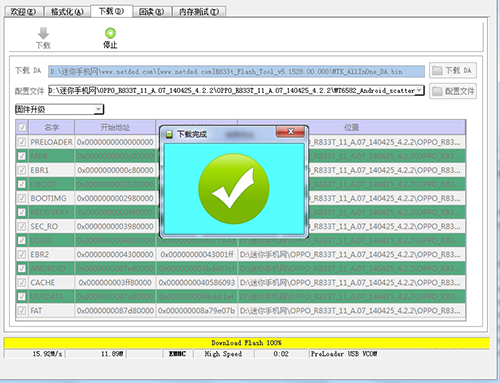
Task: Click the BOOTIMG name cell
Action: (52, 198)
